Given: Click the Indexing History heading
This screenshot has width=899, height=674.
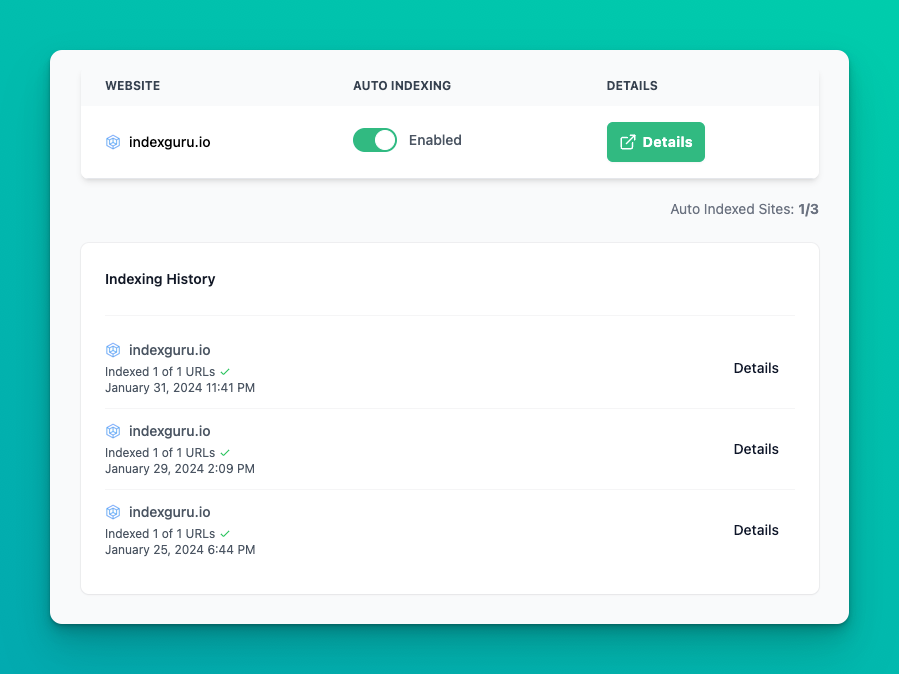Looking at the screenshot, I should (x=160, y=279).
